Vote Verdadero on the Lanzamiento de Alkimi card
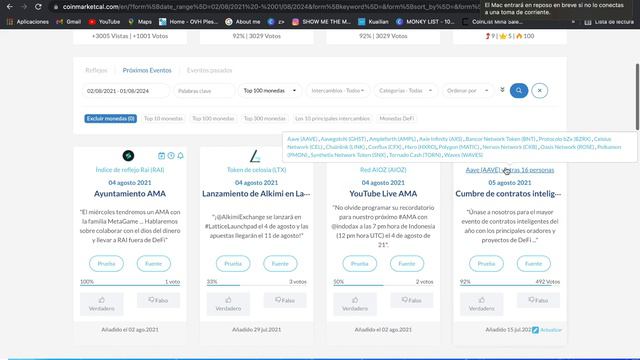640x360 pixels. (x=228, y=304)
